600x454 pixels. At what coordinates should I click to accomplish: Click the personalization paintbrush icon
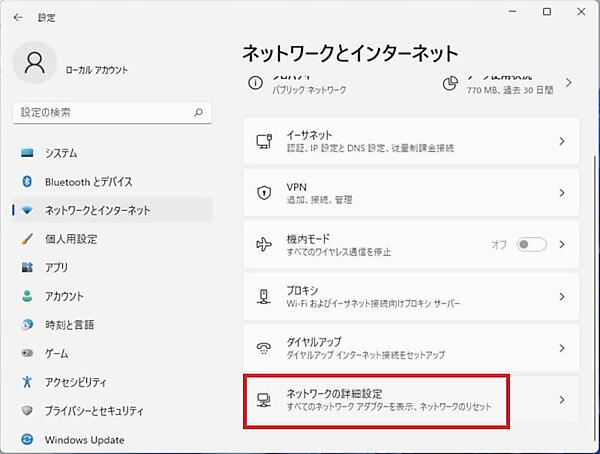[x=27, y=239]
